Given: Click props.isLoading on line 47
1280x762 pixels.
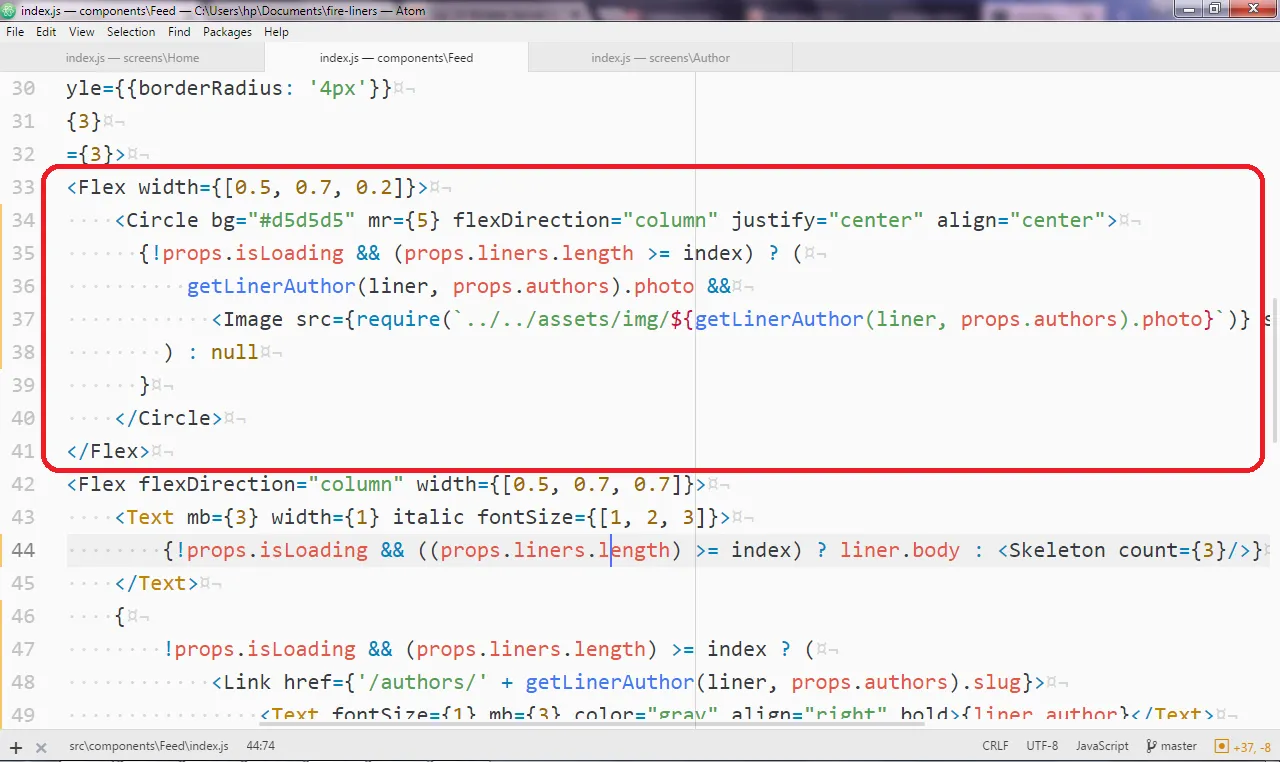Looking at the screenshot, I should pyautogui.click(x=265, y=649).
